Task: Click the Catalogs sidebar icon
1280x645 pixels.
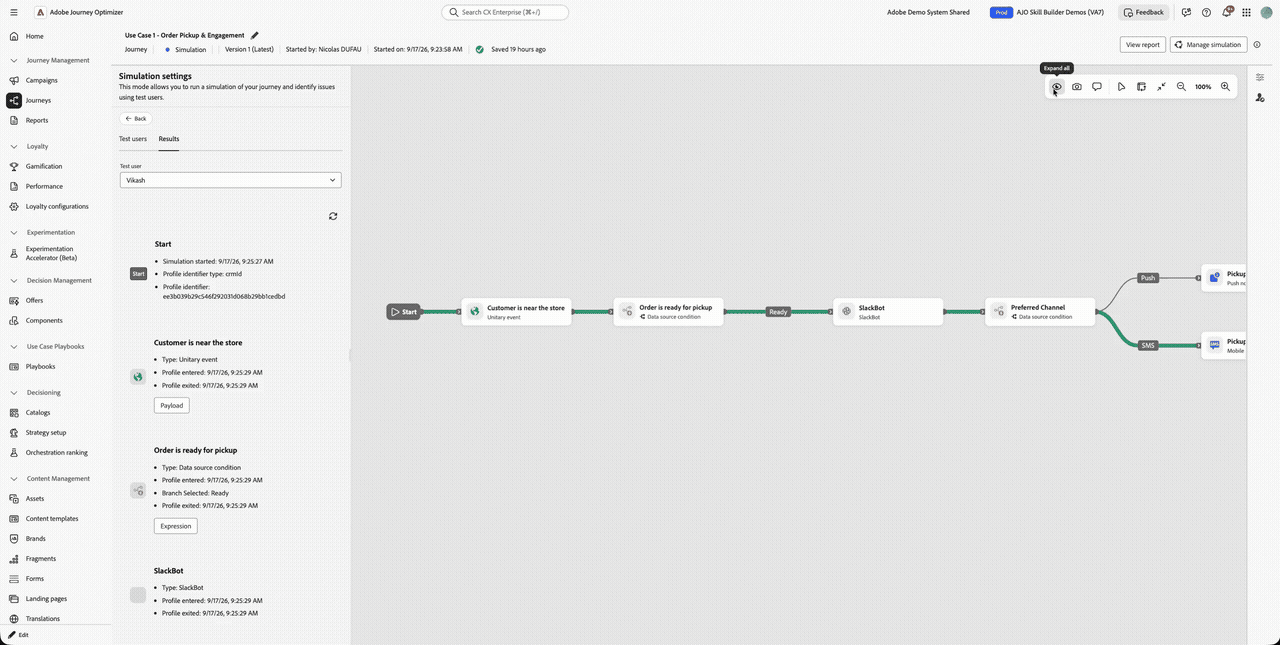Action: tap(14, 412)
